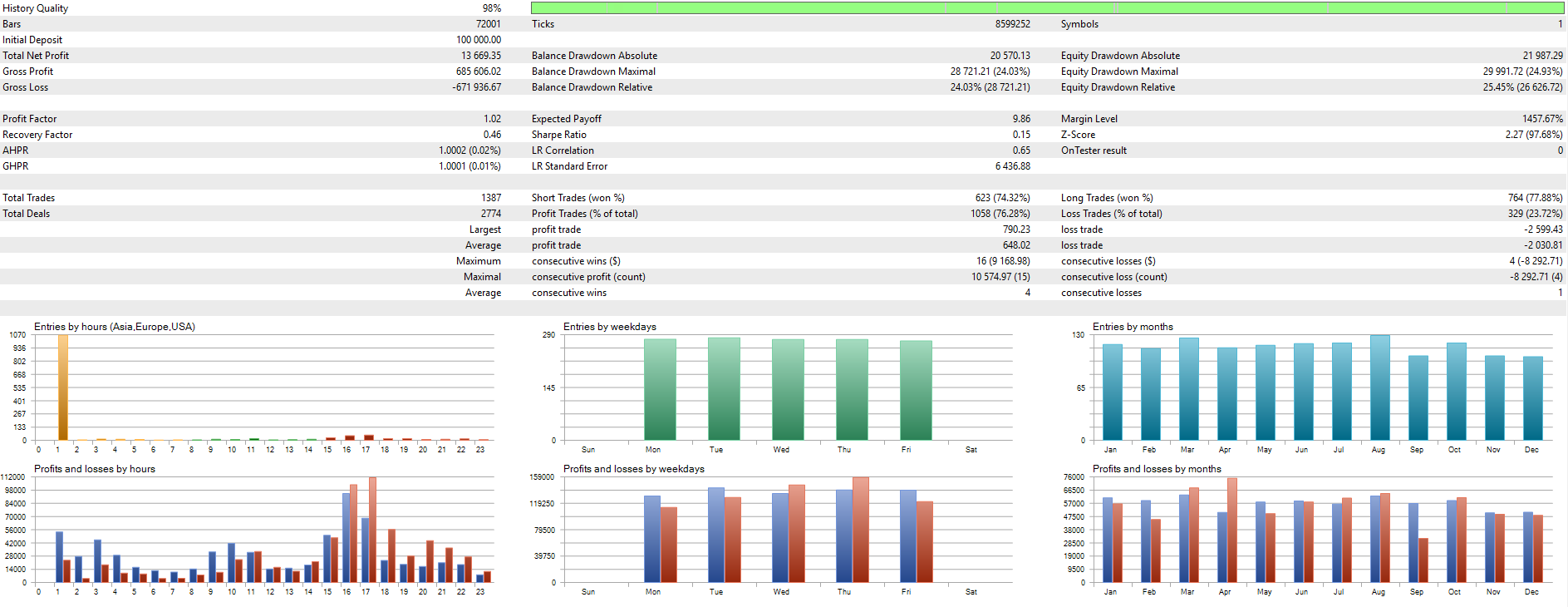Image resolution: width=1568 pixels, height=607 pixels.
Task: Select the Profit Factor row label
Action: (x=30, y=119)
